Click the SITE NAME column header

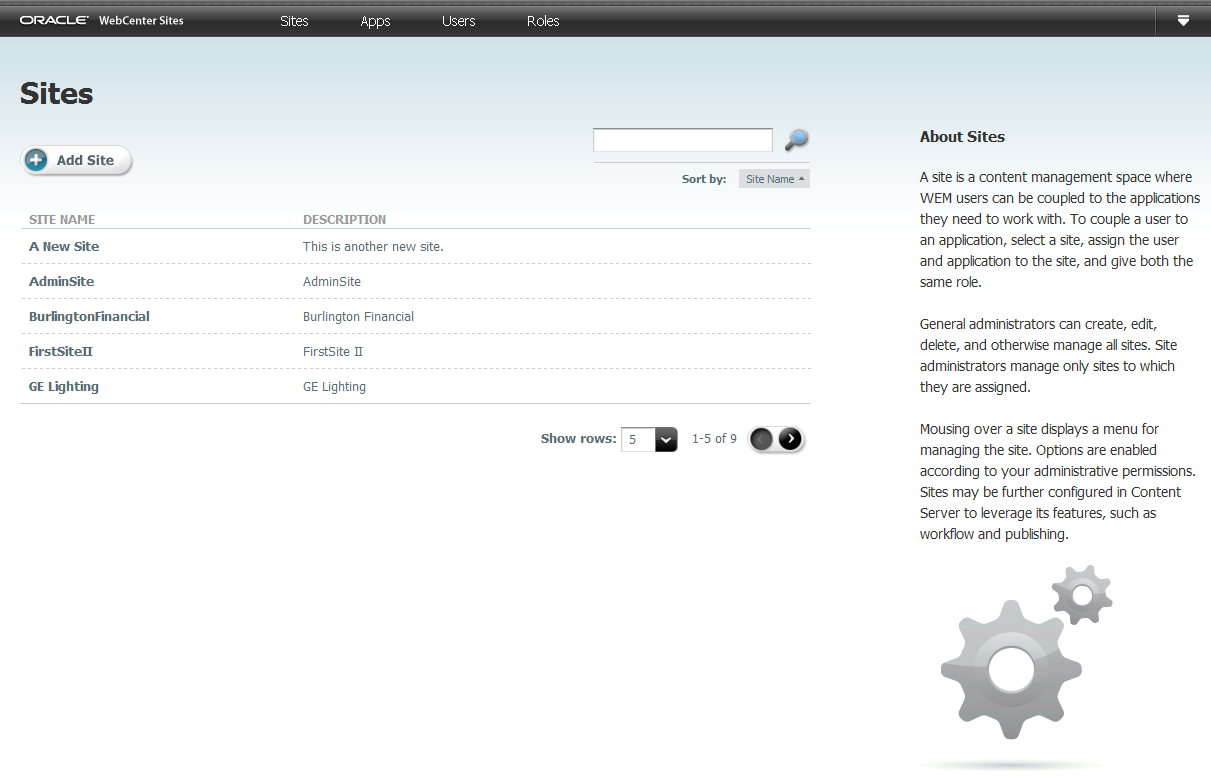coord(62,219)
